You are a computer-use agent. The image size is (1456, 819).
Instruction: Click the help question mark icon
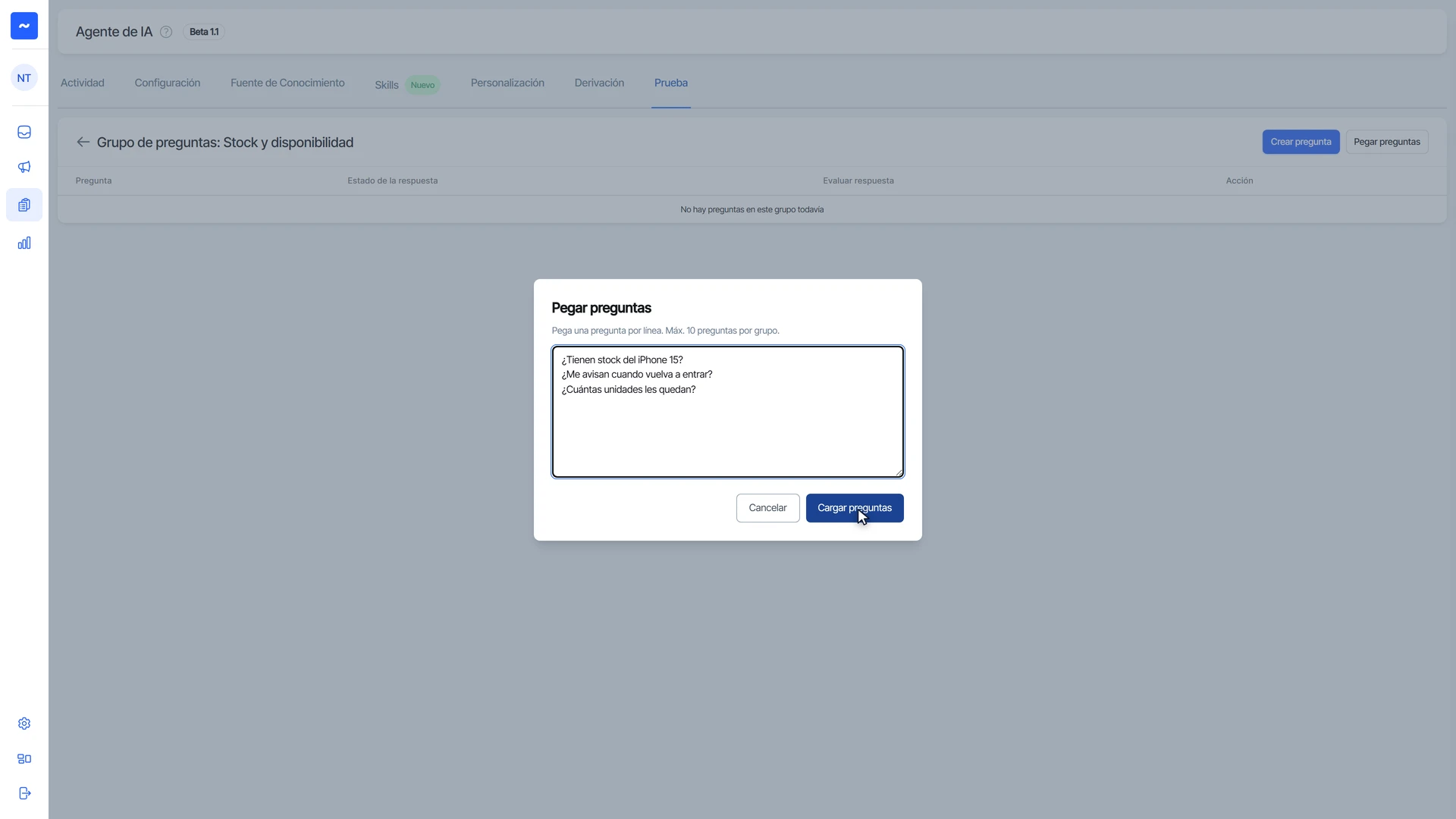pos(166,32)
